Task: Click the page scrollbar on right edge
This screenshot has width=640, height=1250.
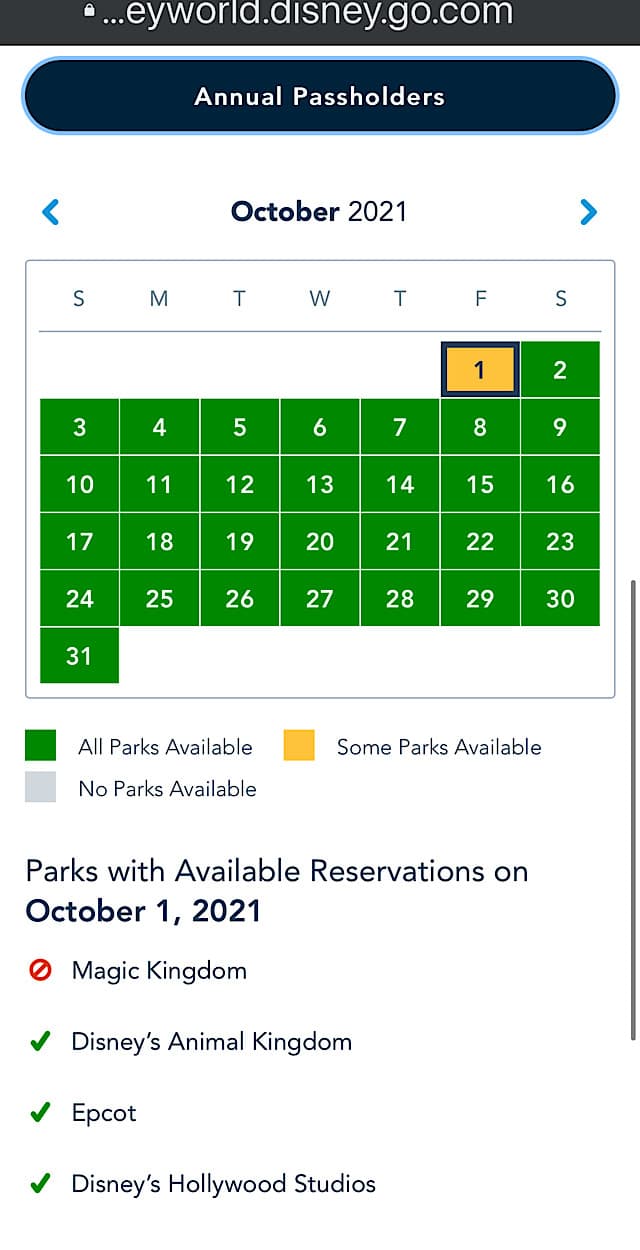Action: (x=634, y=810)
